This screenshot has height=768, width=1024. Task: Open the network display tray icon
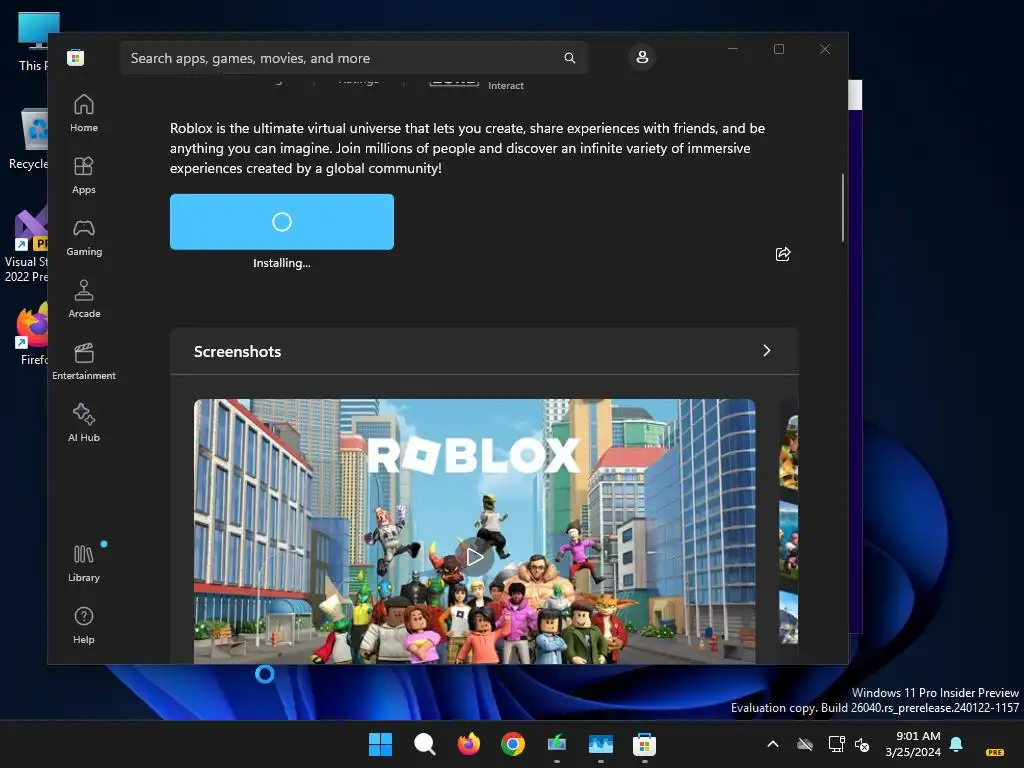[x=837, y=744]
